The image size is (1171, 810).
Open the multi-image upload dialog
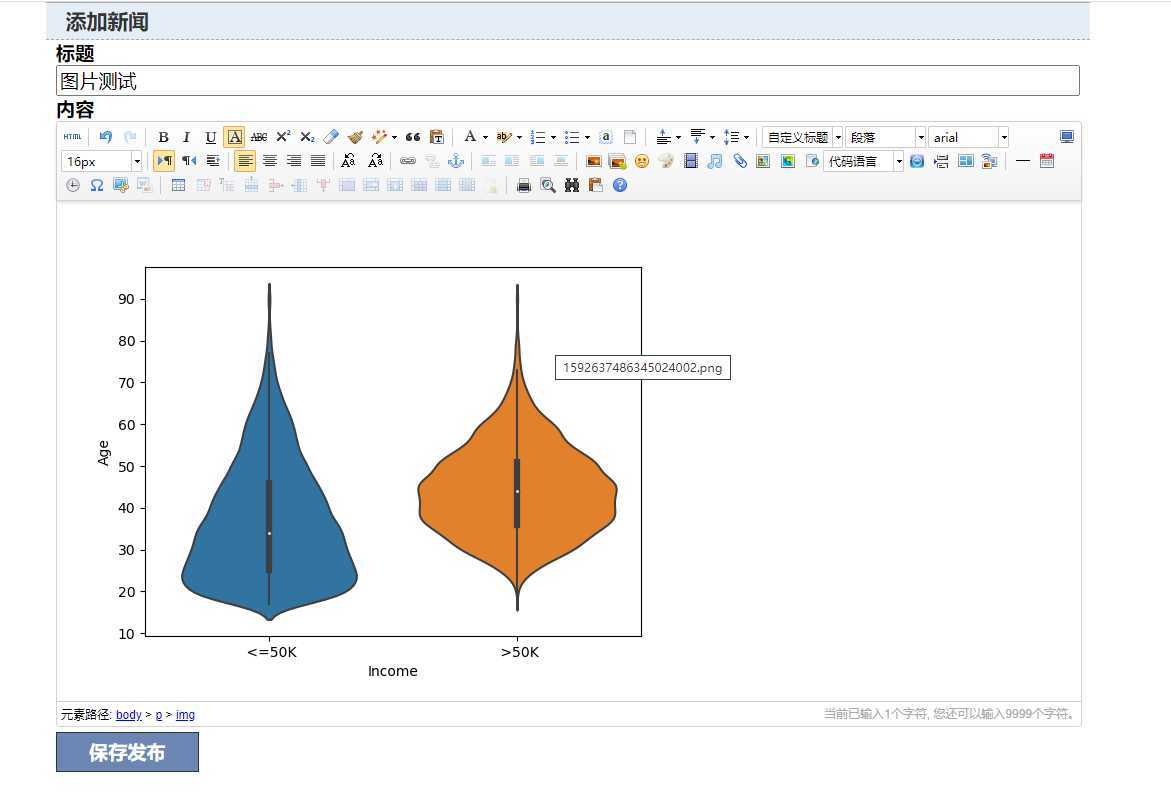[618, 161]
